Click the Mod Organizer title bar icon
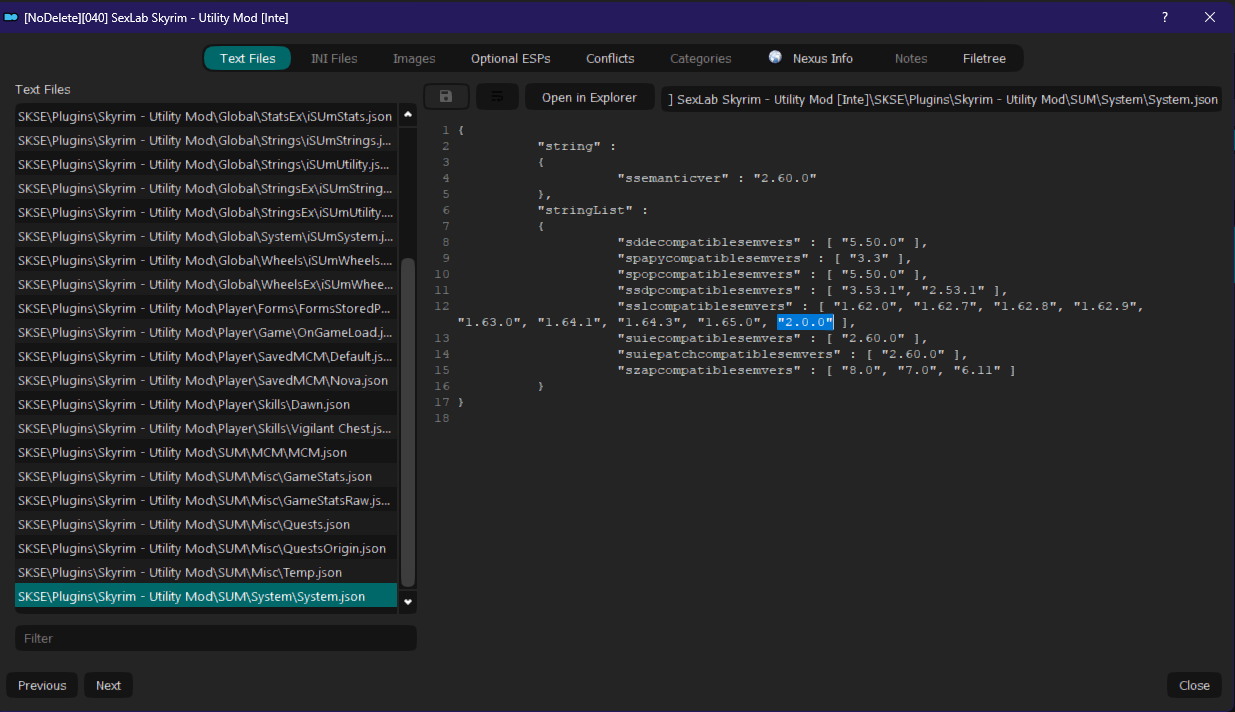The height and width of the screenshot is (712, 1235). click(11, 17)
